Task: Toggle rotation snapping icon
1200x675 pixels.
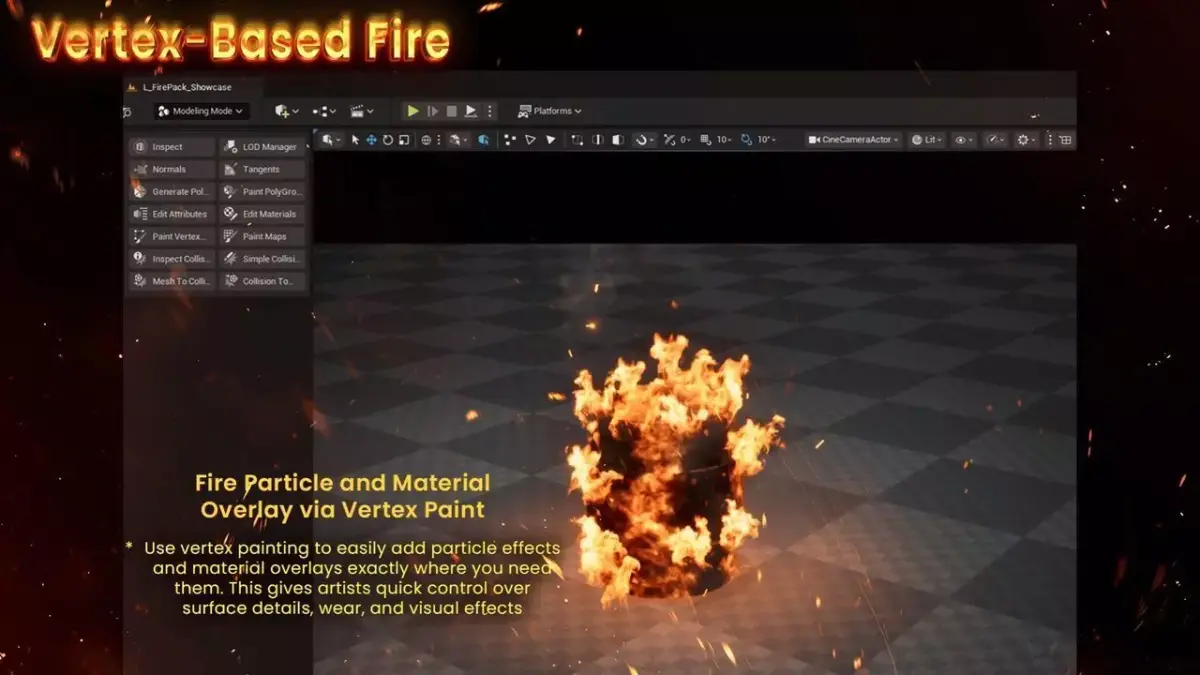Action: coord(746,140)
